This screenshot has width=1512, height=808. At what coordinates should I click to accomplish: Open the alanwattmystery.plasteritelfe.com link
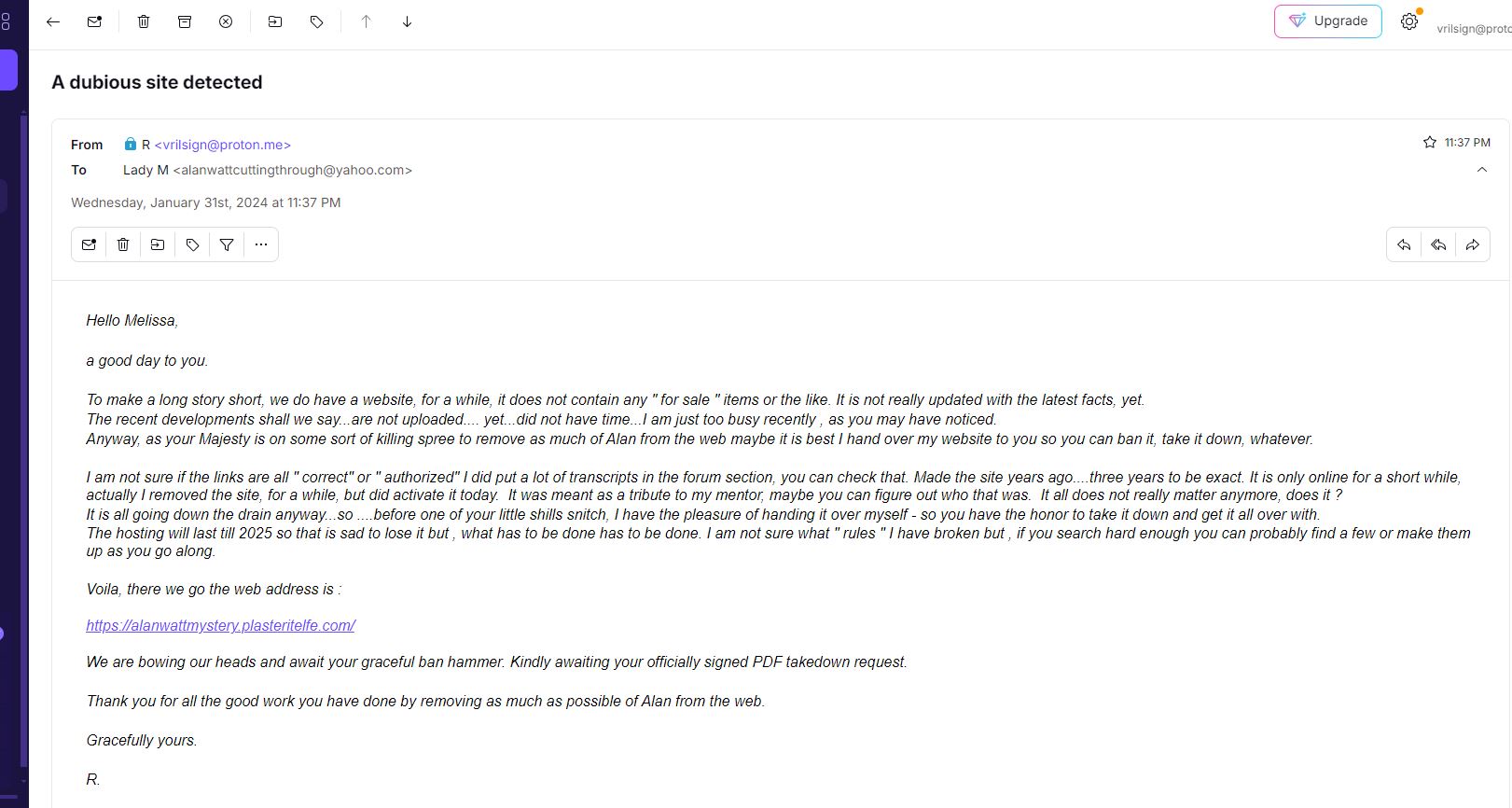[220, 626]
